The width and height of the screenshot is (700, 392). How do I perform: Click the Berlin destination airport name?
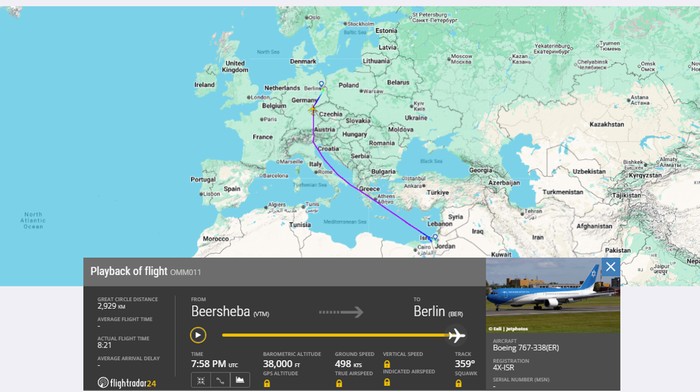(x=429, y=311)
